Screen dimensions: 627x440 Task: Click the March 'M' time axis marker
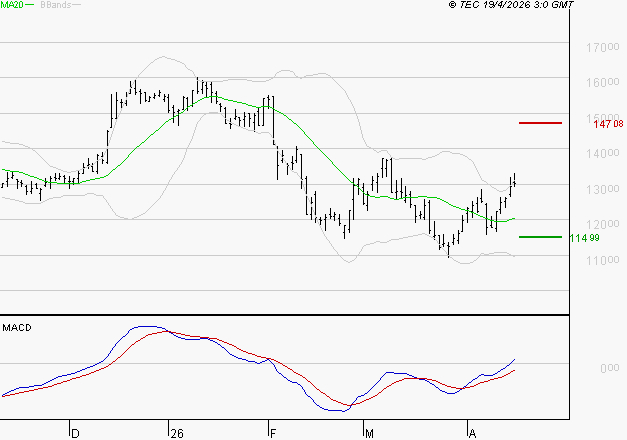pos(369,433)
